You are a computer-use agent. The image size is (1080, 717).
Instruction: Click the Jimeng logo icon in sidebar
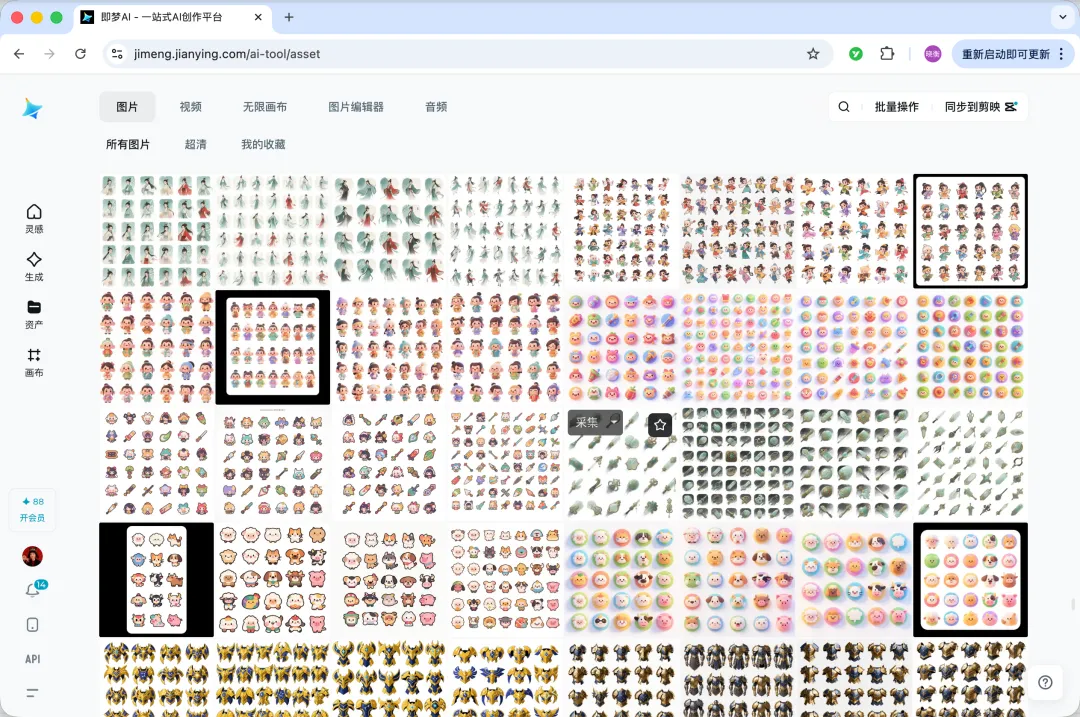32,108
